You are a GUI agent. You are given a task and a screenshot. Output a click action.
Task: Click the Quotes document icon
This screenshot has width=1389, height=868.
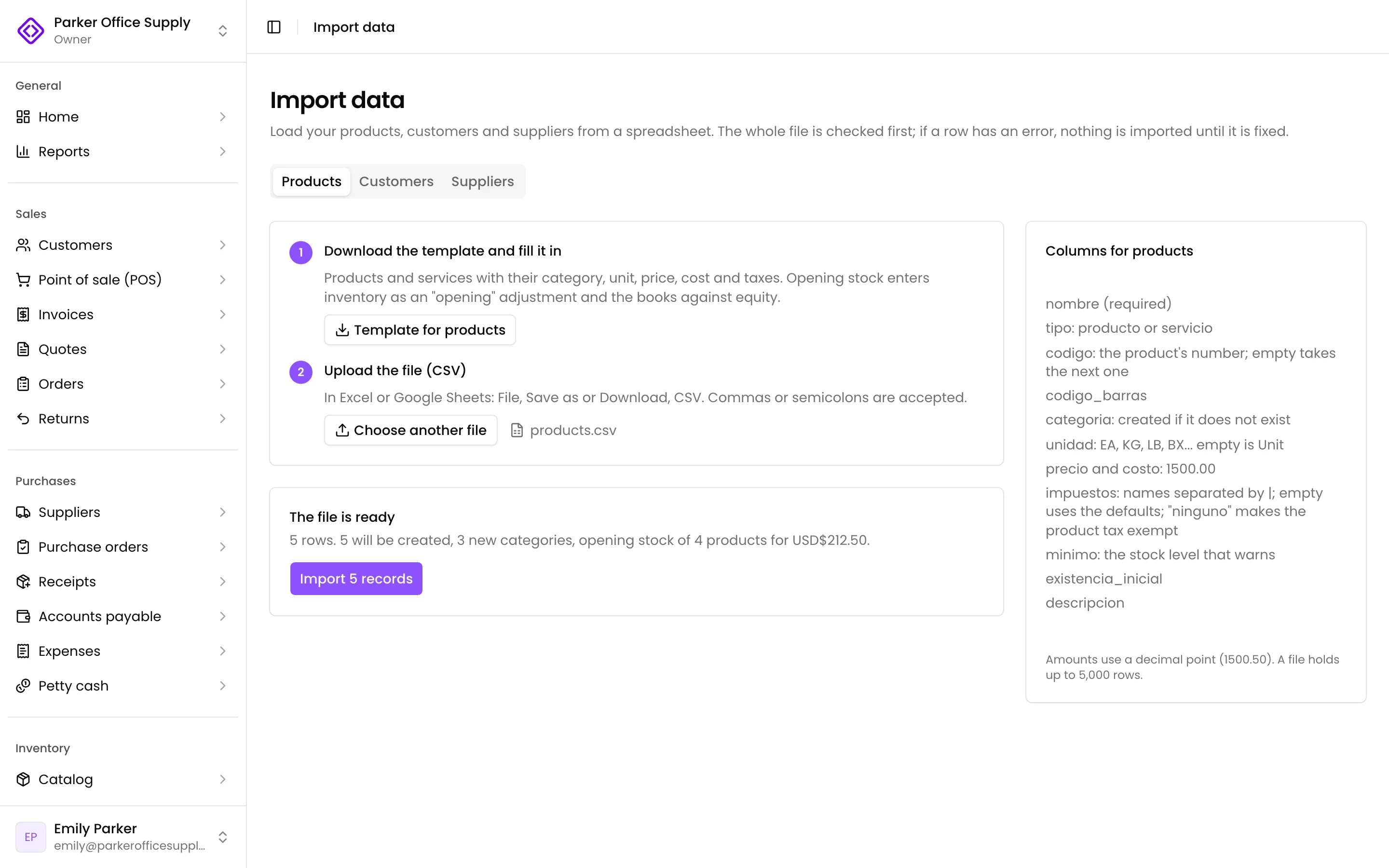click(23, 349)
